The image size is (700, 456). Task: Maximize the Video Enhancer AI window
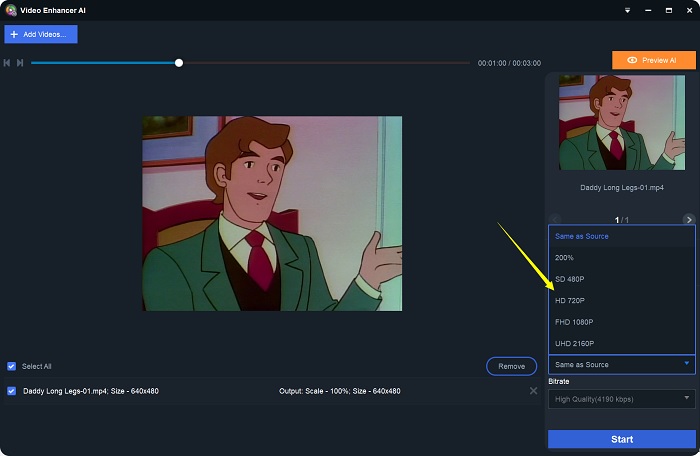tap(669, 10)
